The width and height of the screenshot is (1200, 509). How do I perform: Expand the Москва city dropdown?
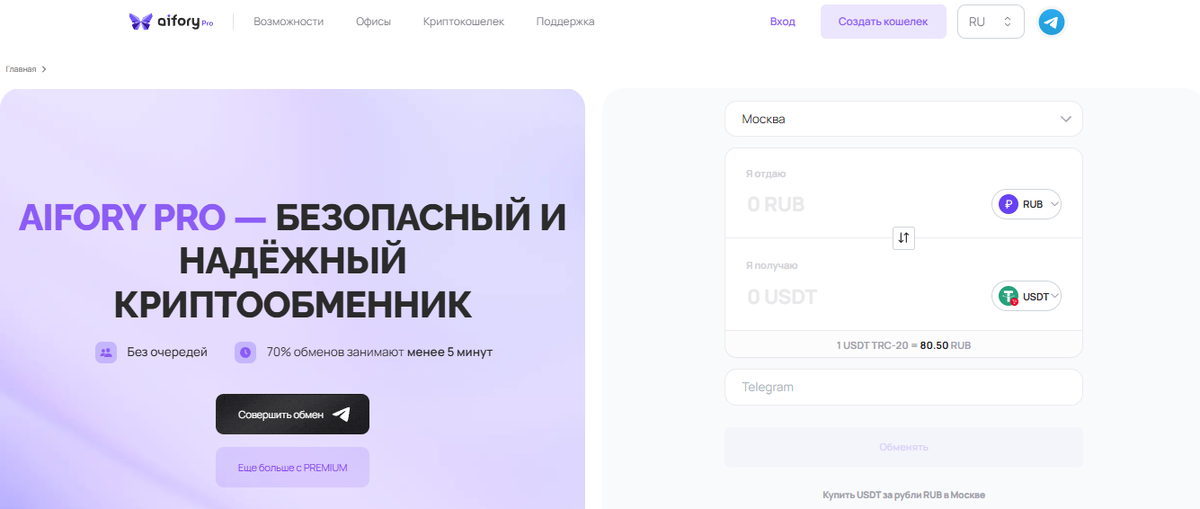coord(903,119)
